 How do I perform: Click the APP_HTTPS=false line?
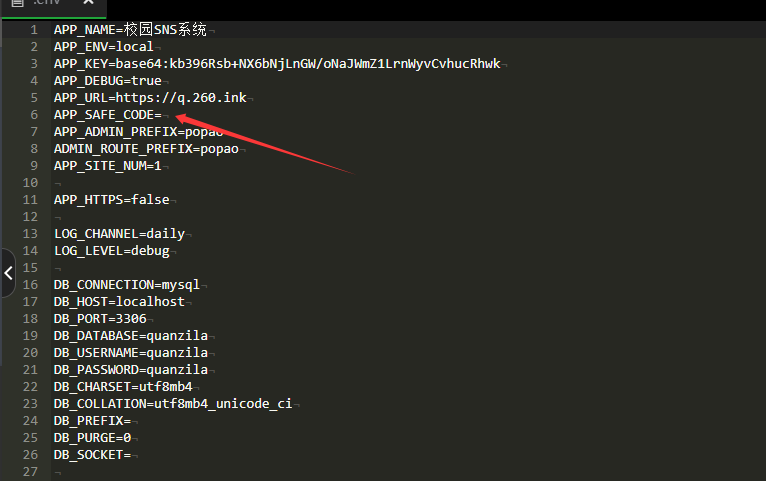point(111,200)
